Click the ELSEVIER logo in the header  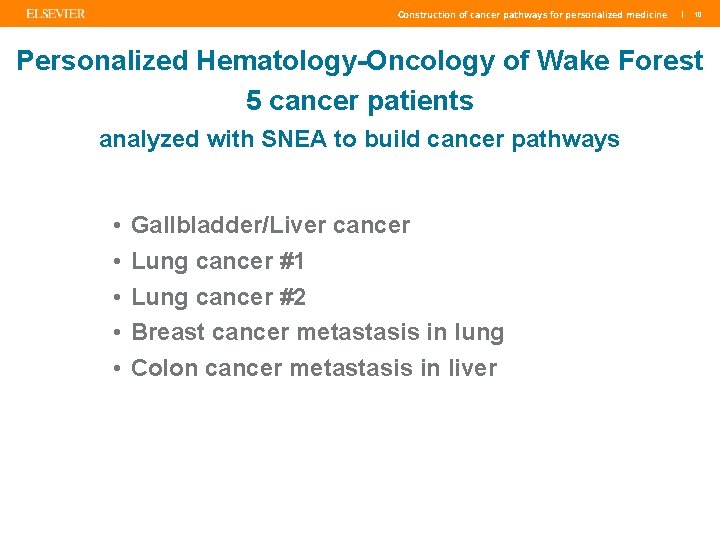tap(56, 14)
